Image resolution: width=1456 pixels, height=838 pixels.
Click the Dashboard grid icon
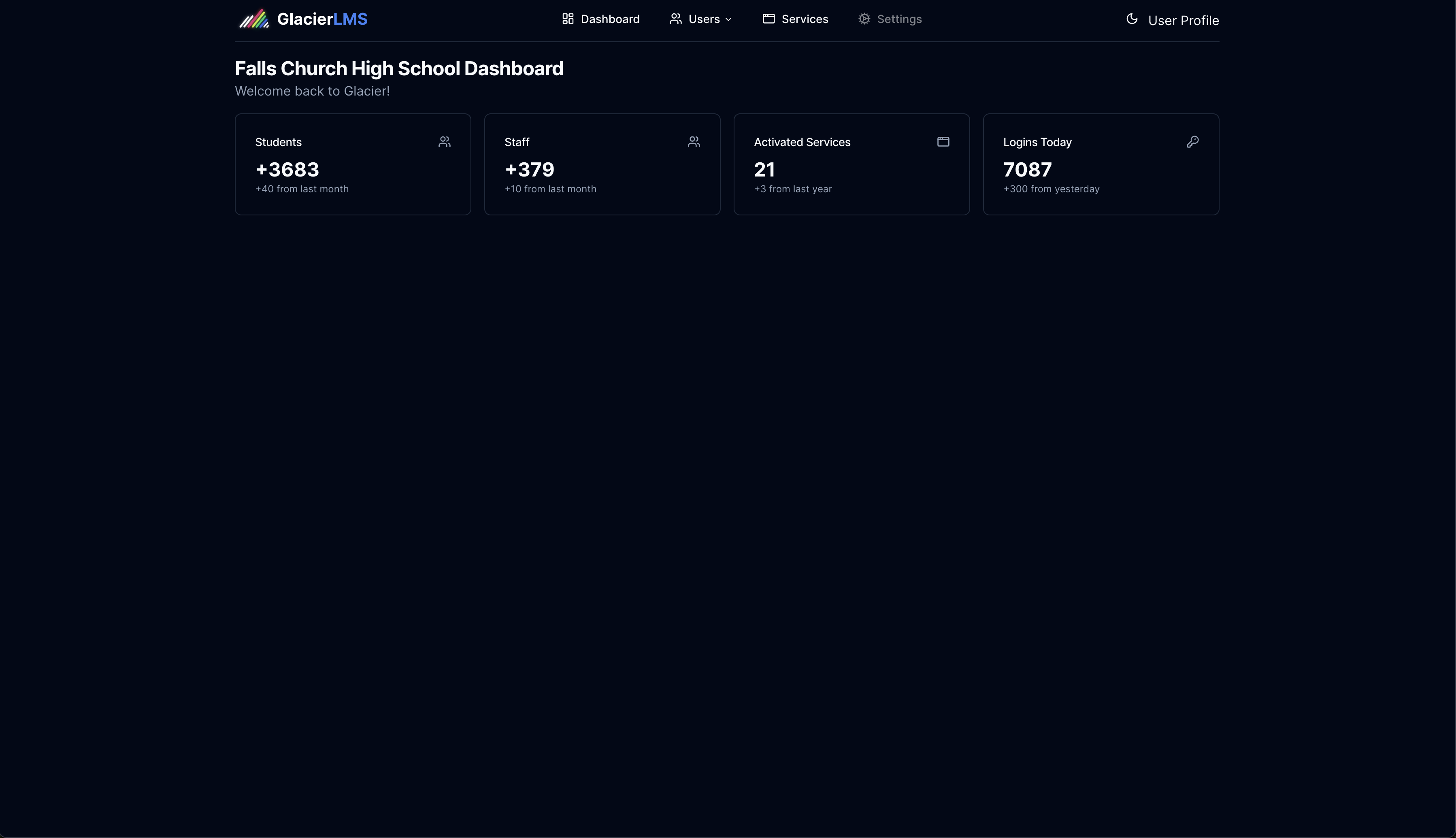[567, 19]
